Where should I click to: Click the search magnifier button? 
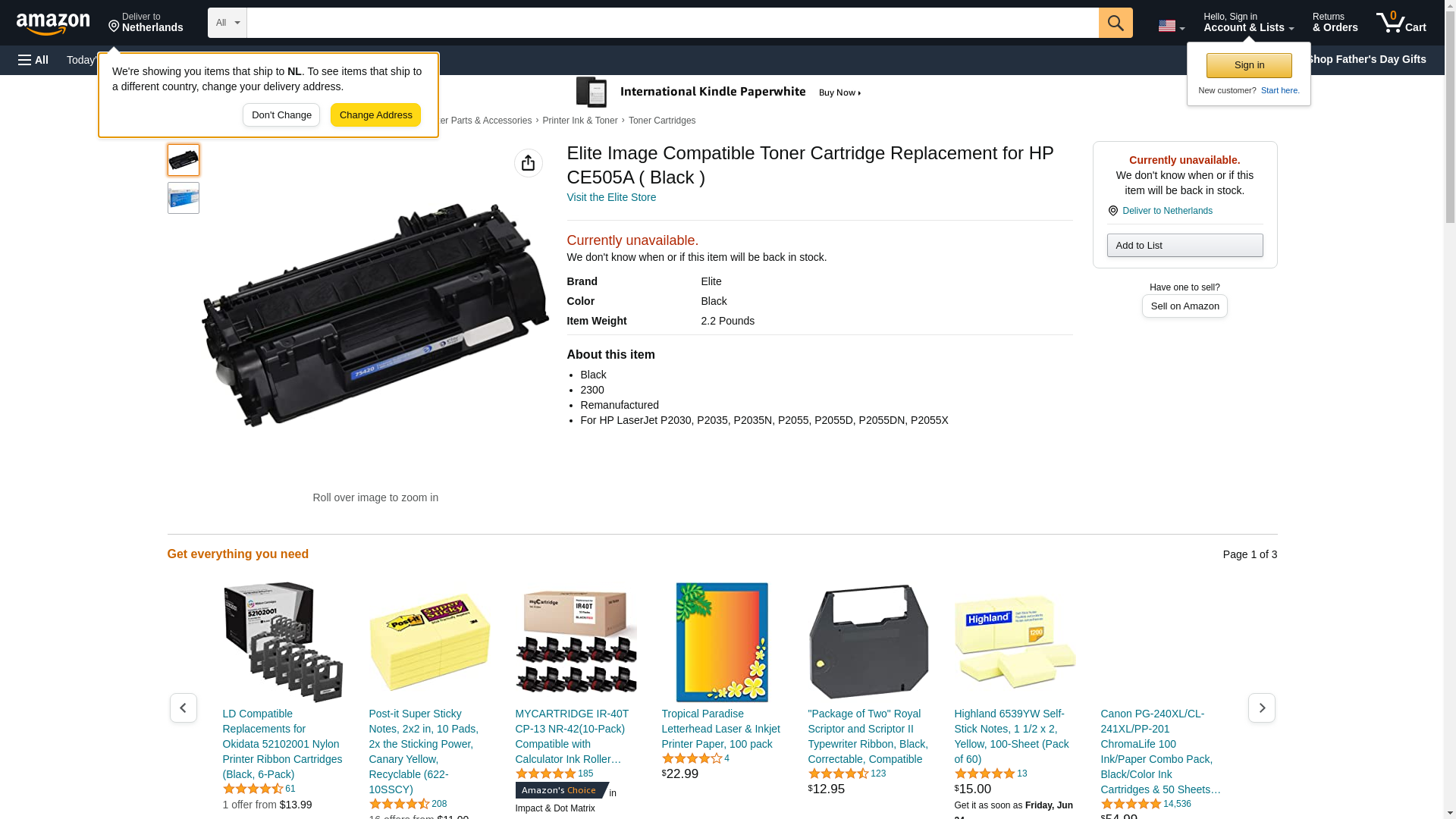pyautogui.click(x=1116, y=23)
